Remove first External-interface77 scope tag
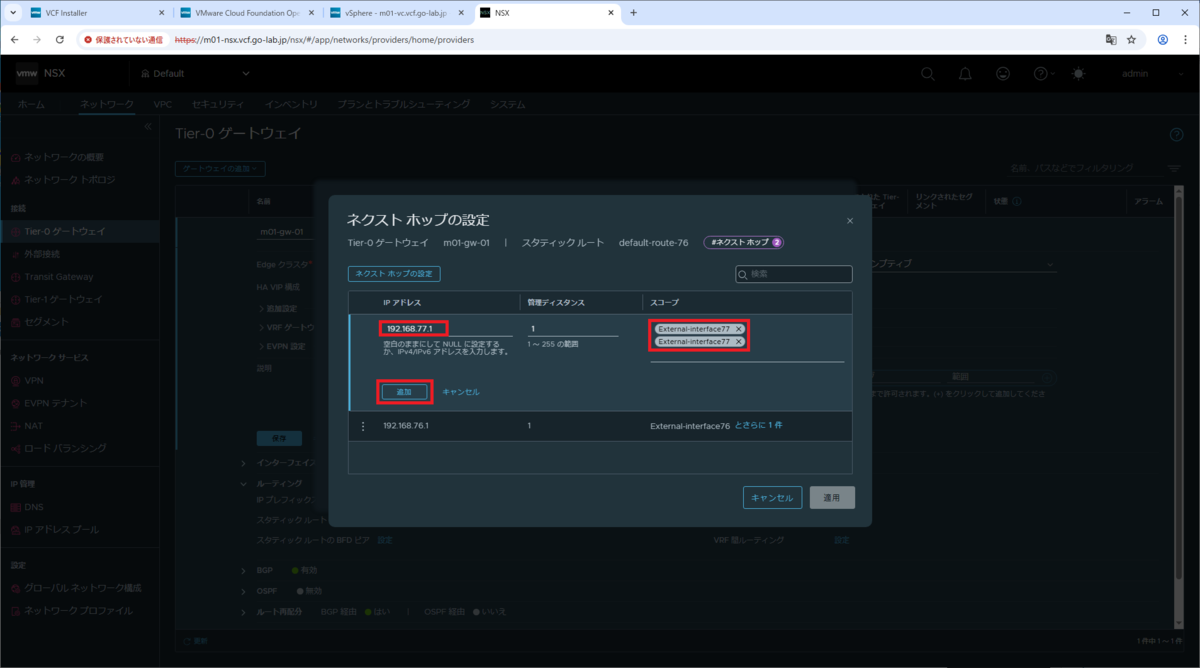 tap(739, 329)
